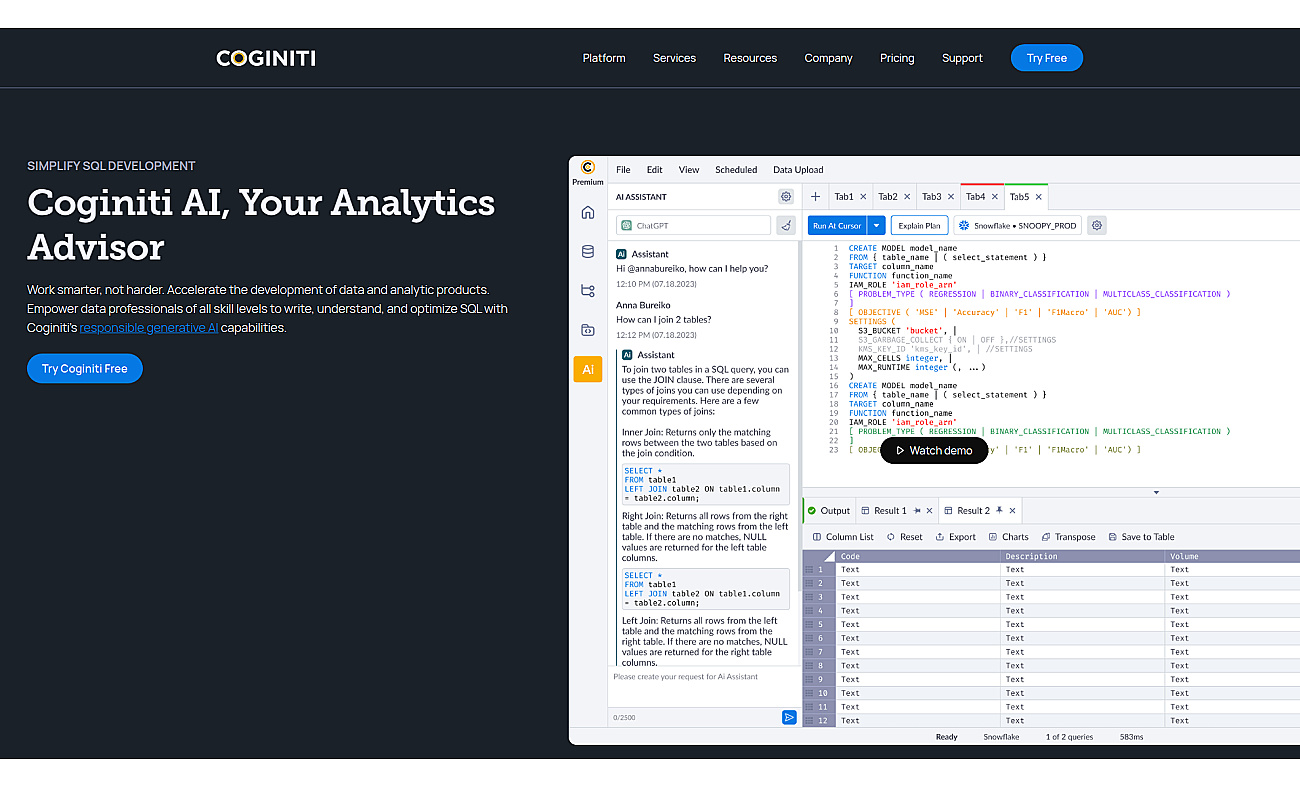Play the Watch demo video
Viewport: 1300px width, 788px height.
(934, 450)
